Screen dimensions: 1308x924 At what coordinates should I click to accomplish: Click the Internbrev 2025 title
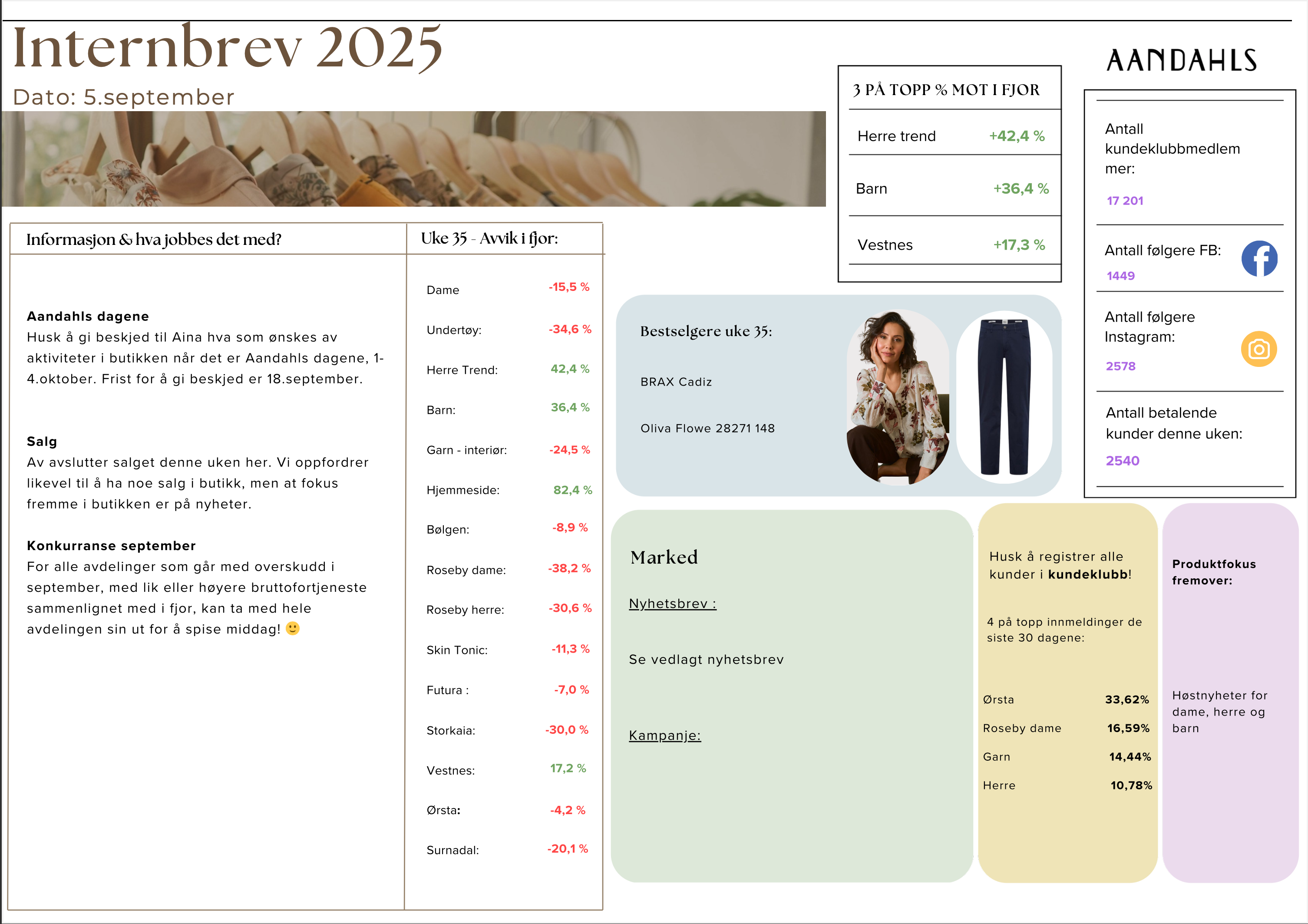pos(227,48)
